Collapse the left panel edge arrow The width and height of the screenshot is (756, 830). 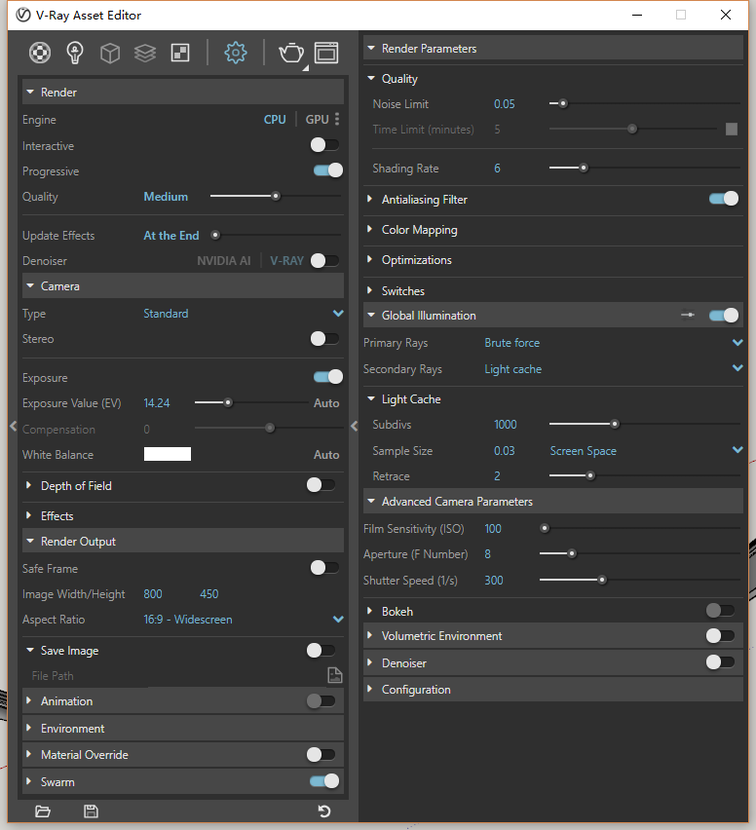tap(13, 426)
